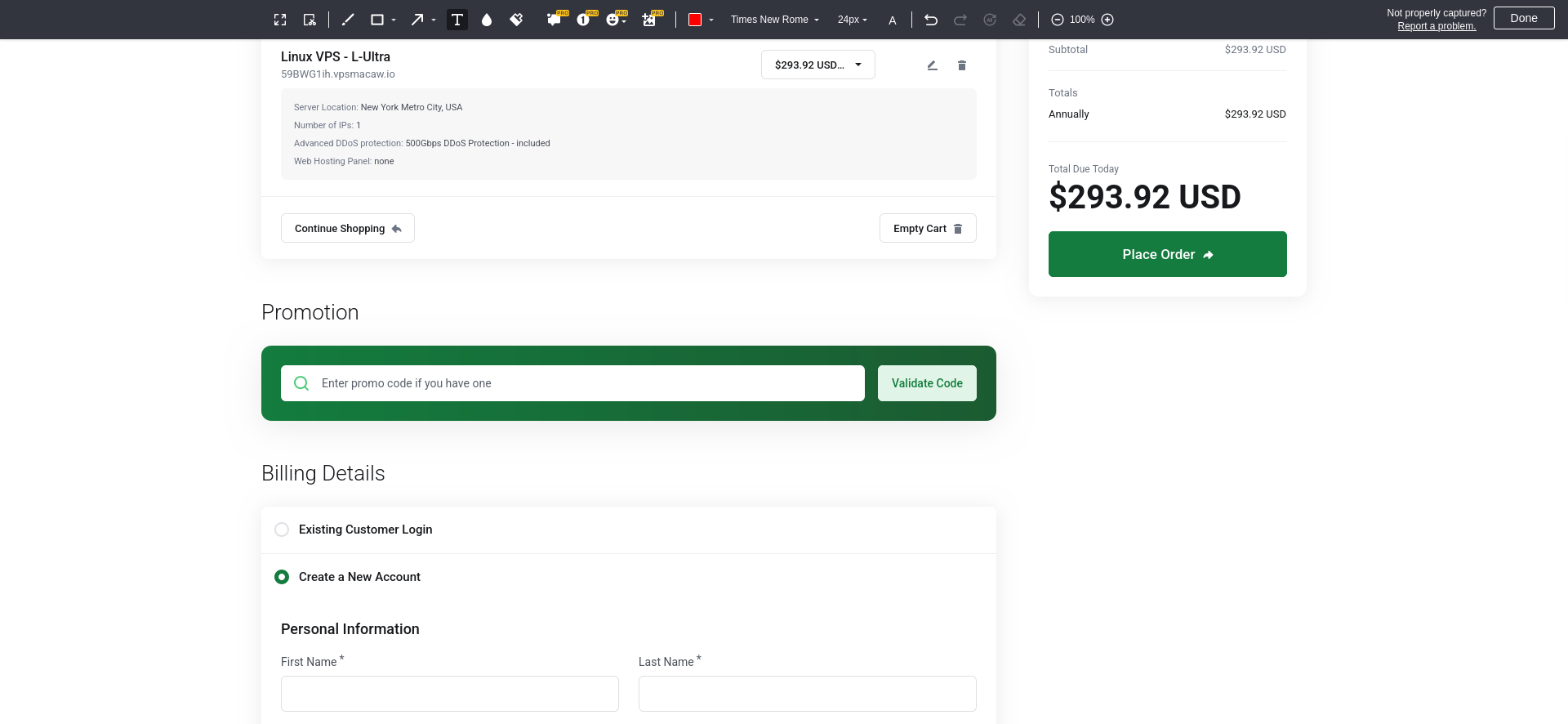Click the Empty Cart button
The width and height of the screenshot is (1568, 724).
click(x=928, y=228)
